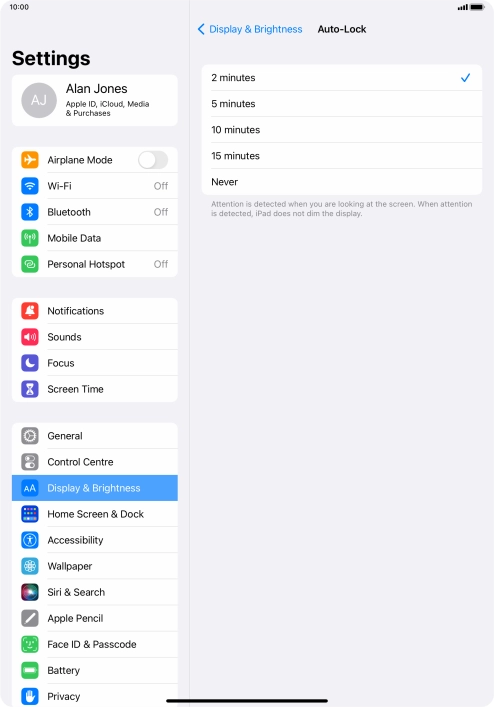Choose Never for auto-lock

pos(342,182)
